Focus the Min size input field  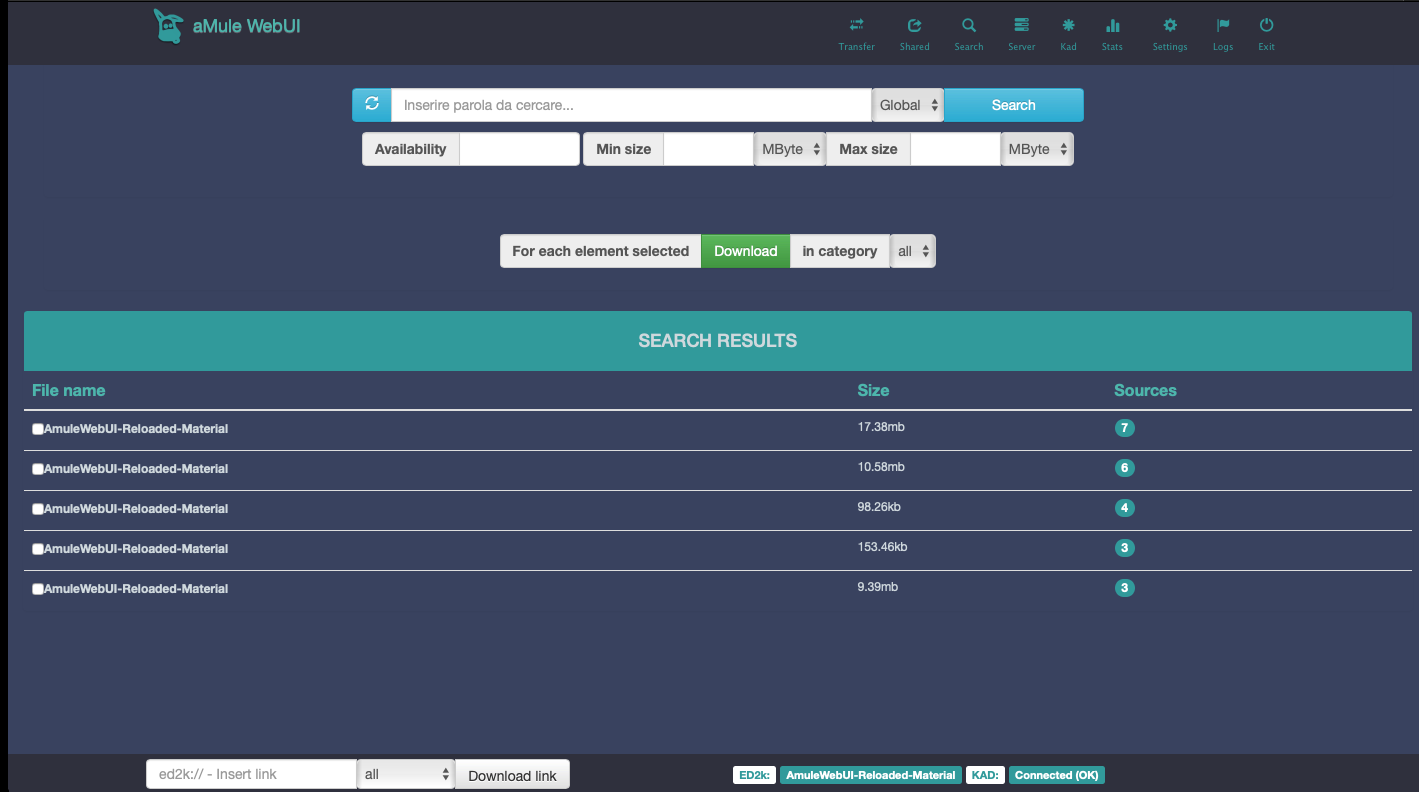coord(708,149)
